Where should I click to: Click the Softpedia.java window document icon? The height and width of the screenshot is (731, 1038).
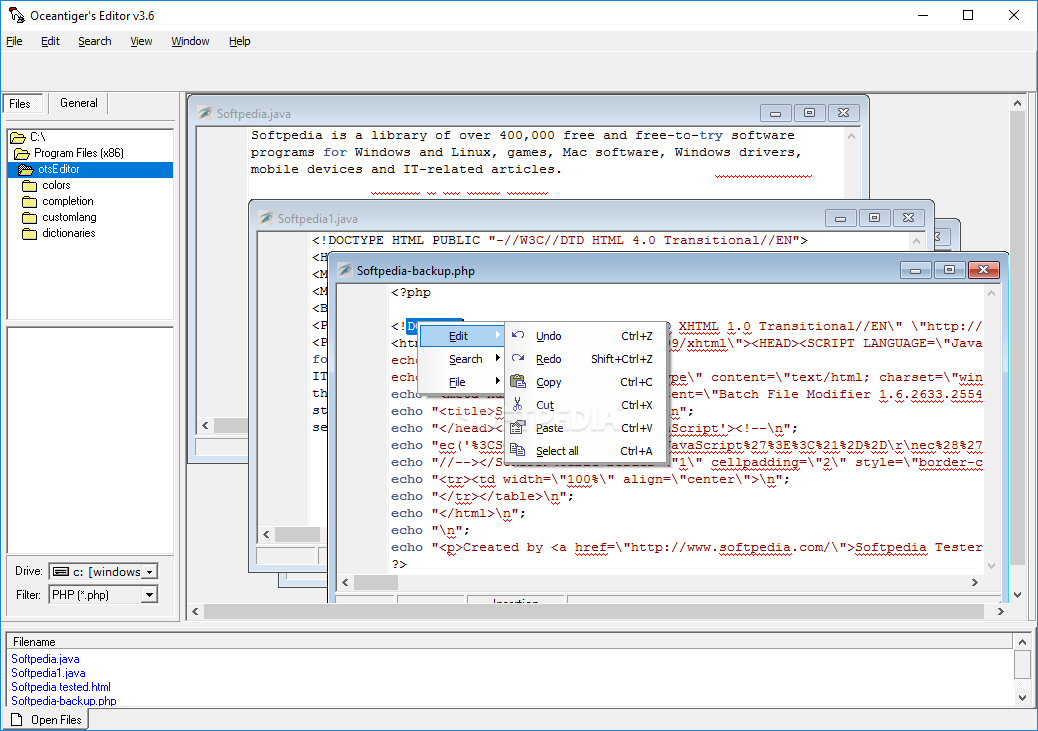[x=205, y=113]
